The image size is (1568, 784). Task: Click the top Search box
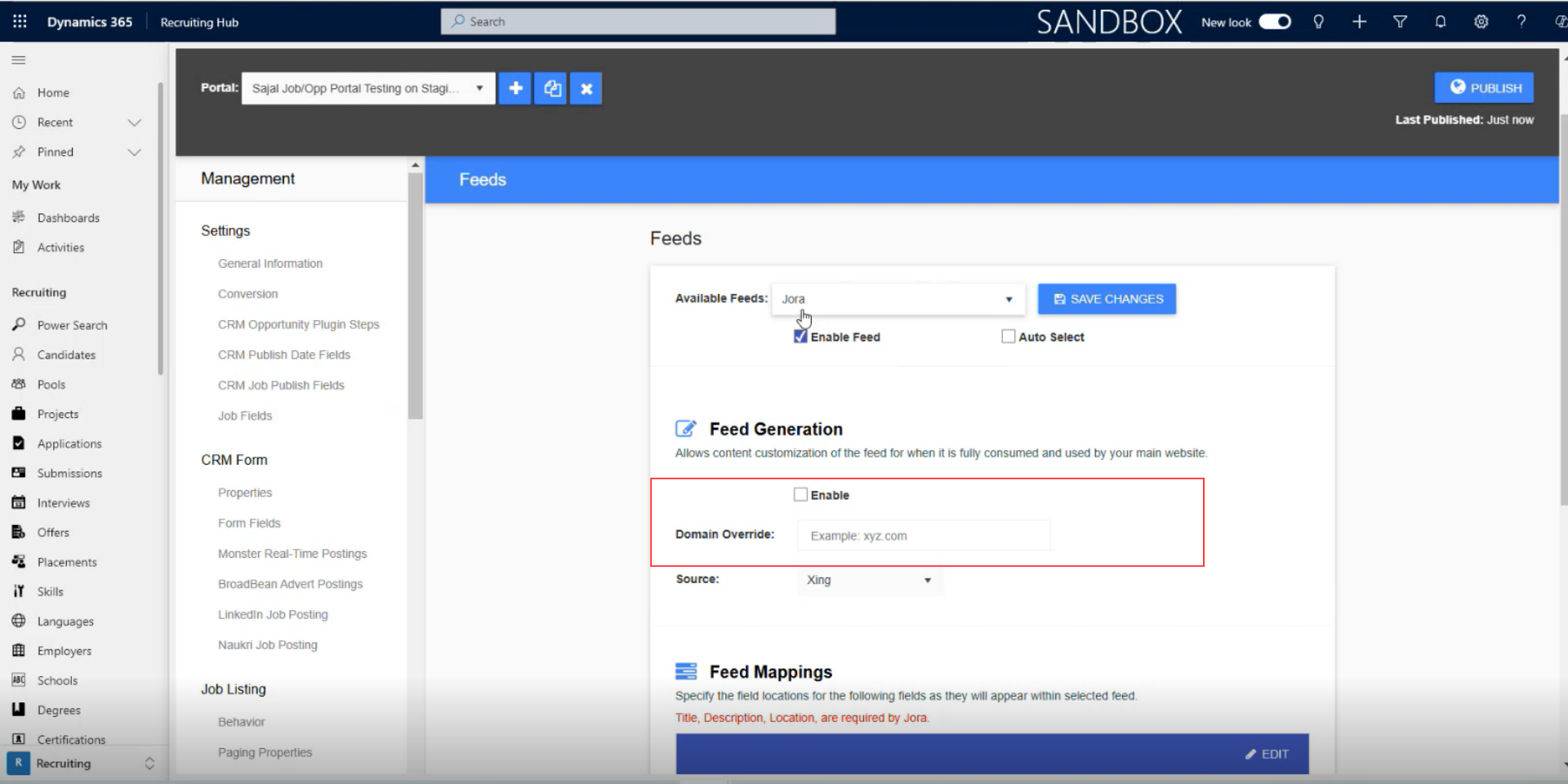tap(638, 21)
